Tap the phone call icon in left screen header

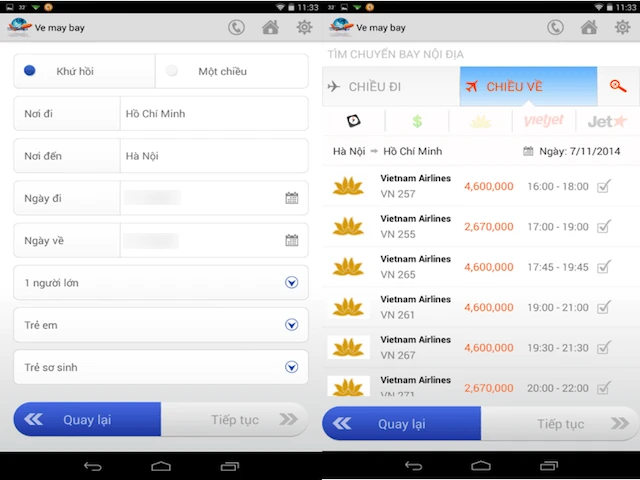tap(236, 27)
